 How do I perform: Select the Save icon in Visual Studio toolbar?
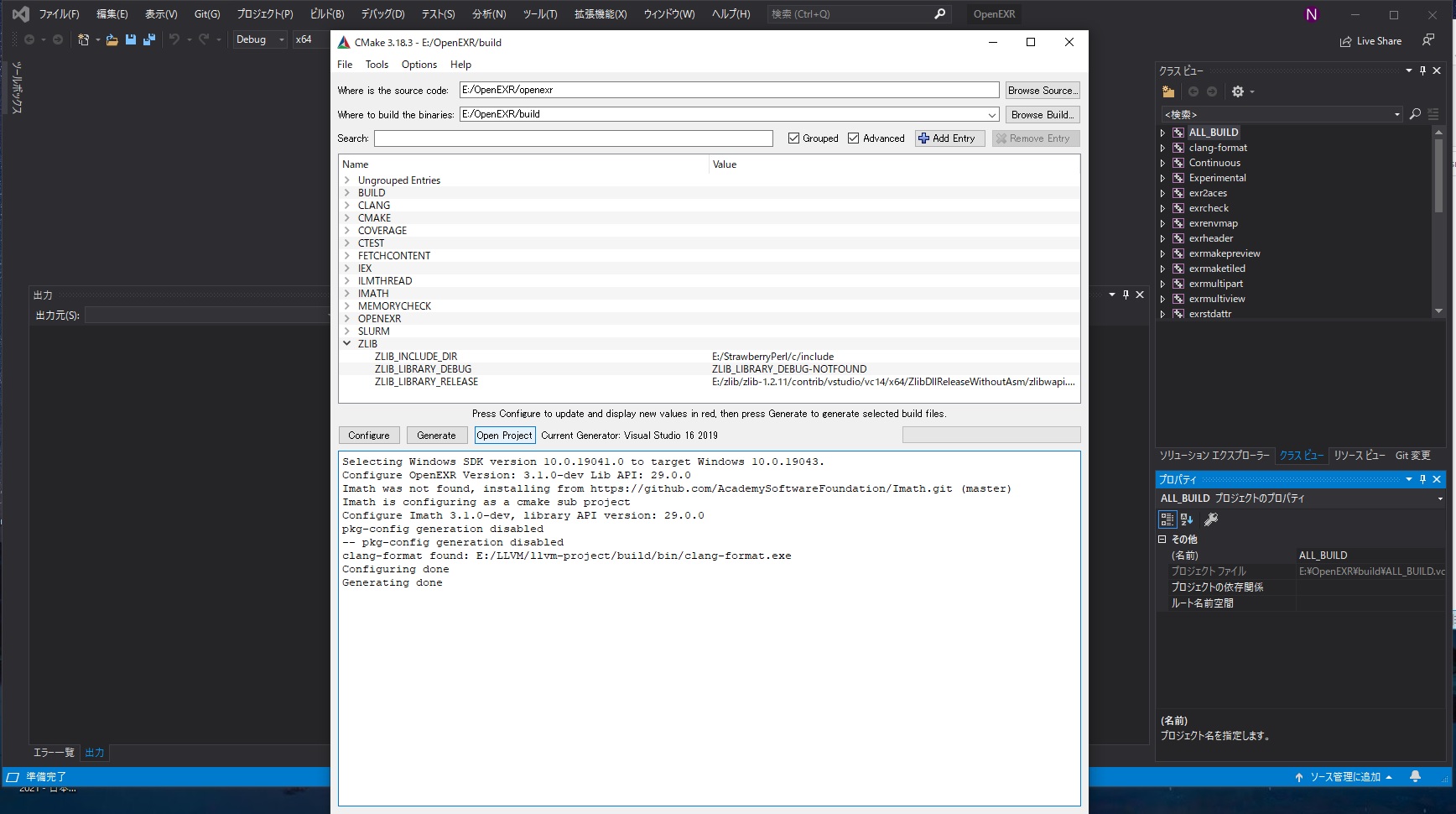130,39
